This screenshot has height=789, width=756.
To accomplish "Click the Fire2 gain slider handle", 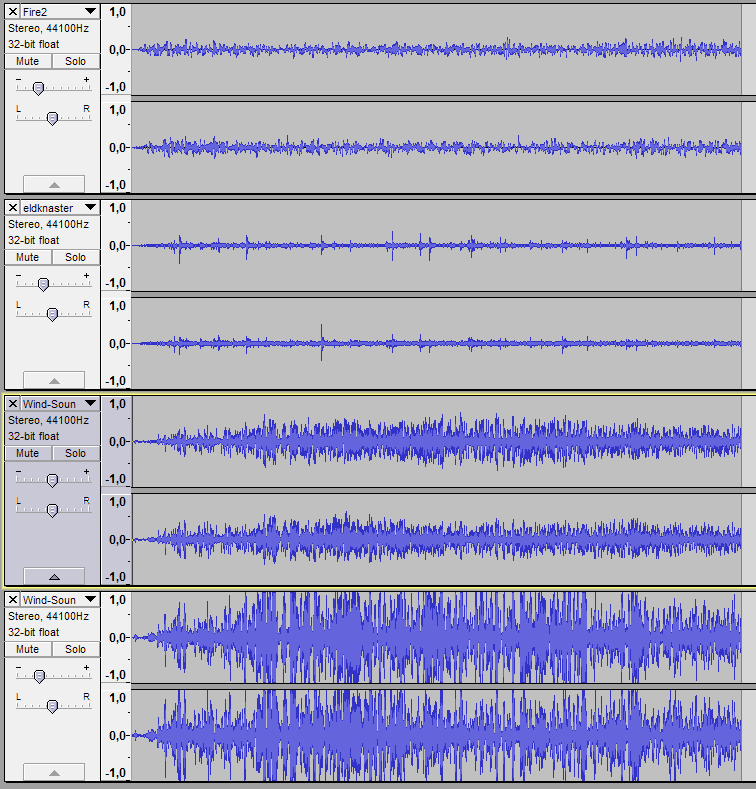I will (38, 88).
